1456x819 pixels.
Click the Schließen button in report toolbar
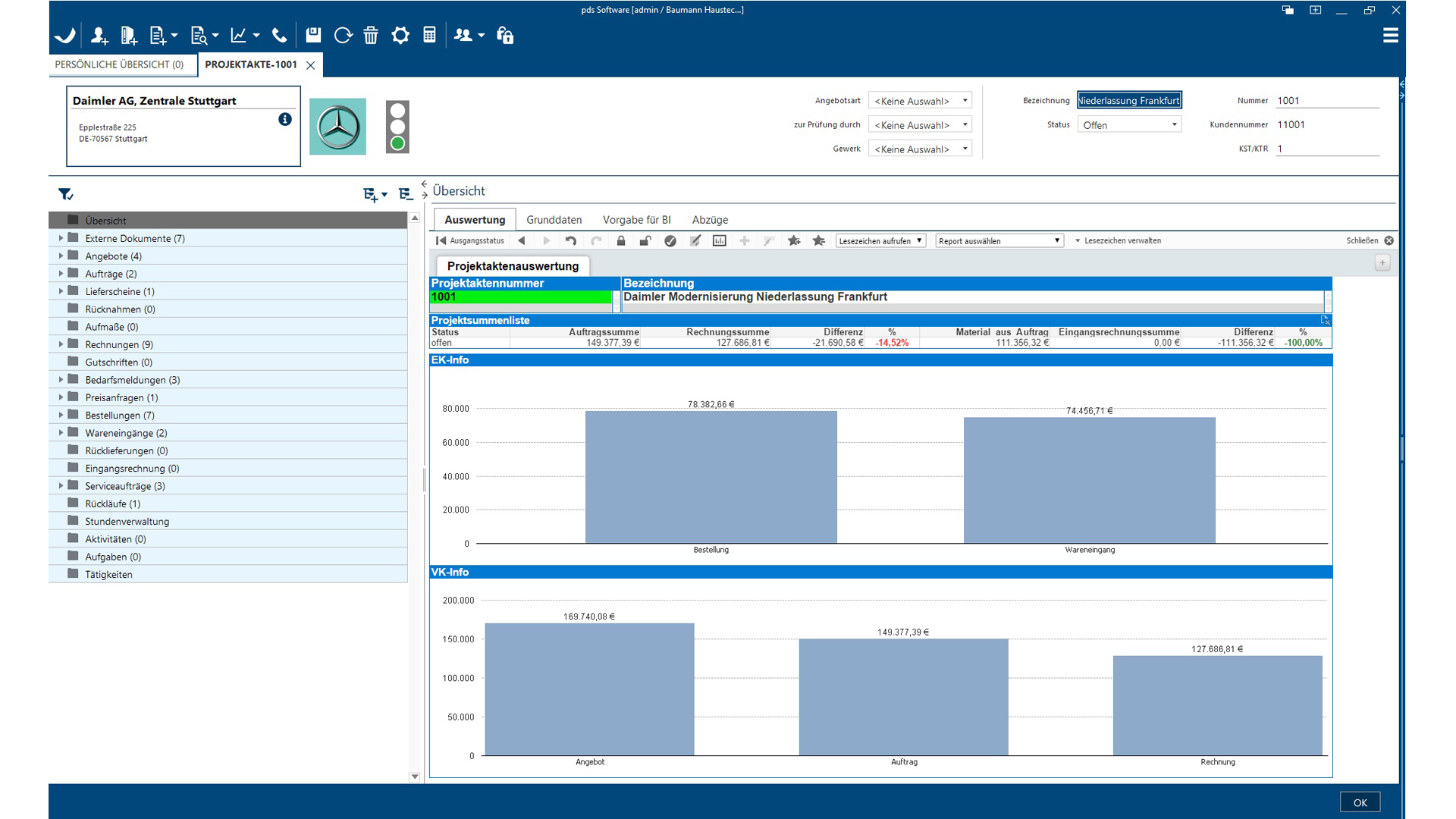[1370, 240]
